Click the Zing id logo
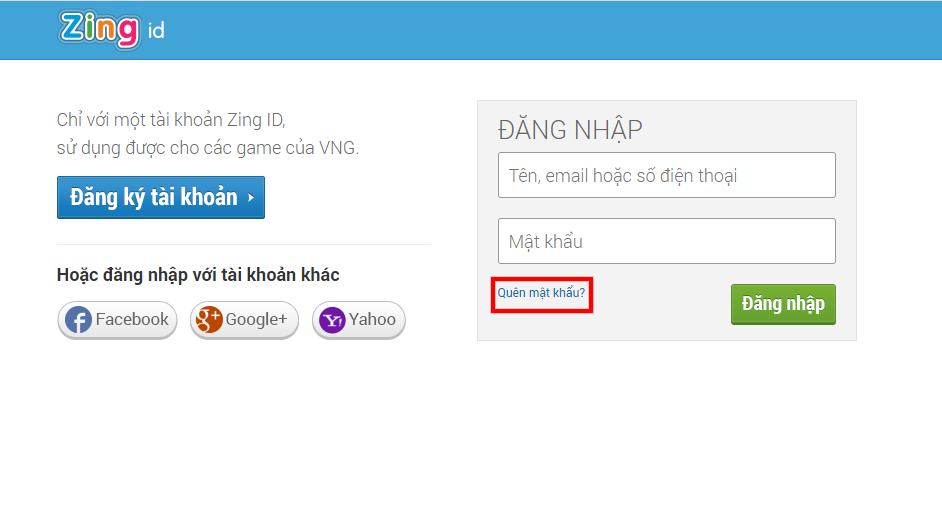Image resolution: width=942 pixels, height=510 pixels. [112, 29]
